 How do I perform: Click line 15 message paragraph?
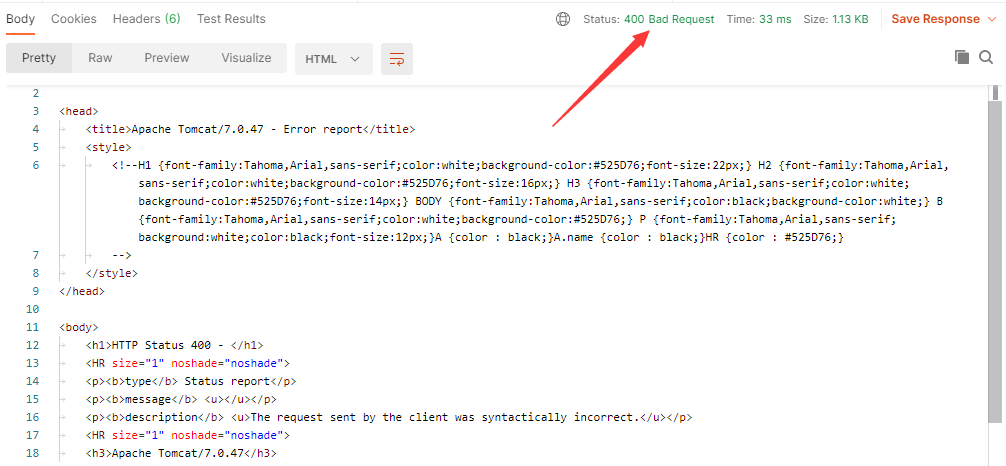[182, 399]
